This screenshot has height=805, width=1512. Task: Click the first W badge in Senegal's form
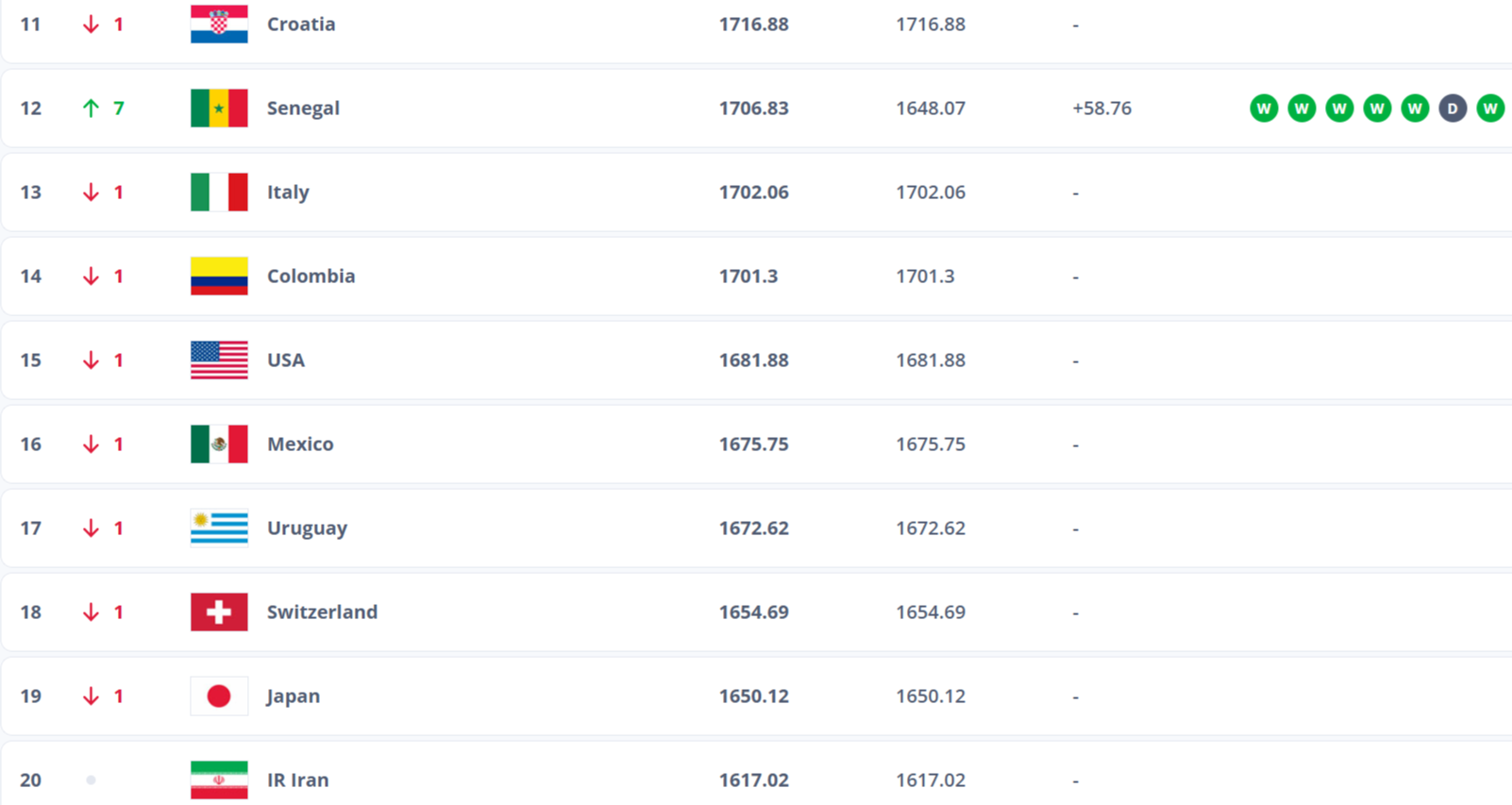(x=1264, y=109)
